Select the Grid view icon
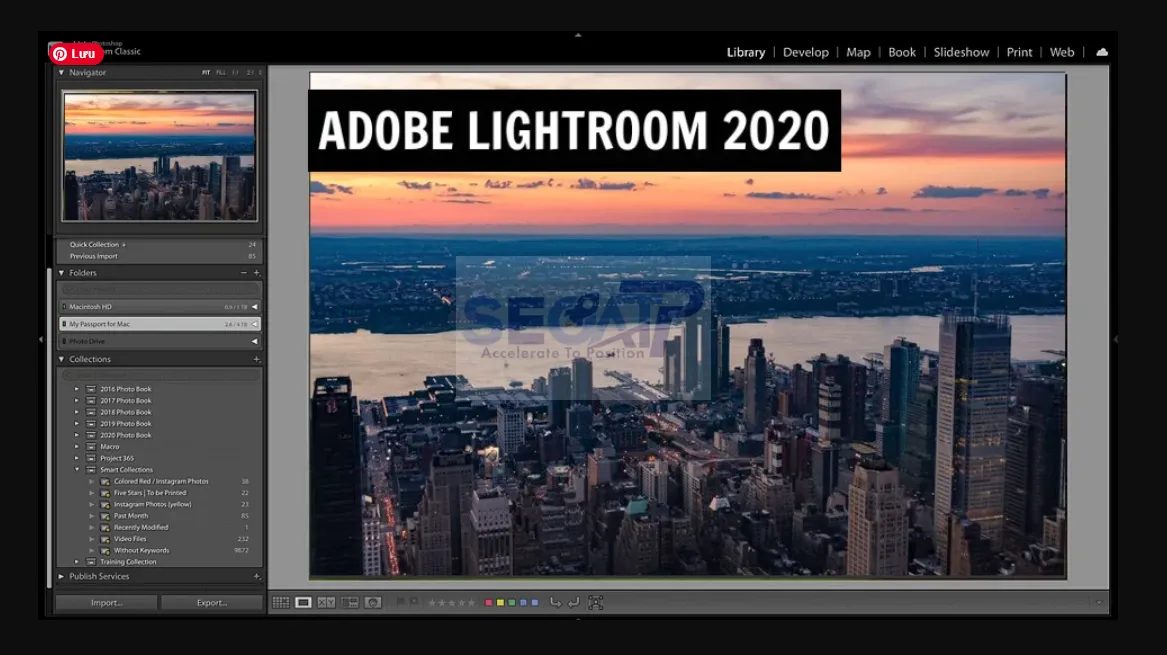 click(281, 602)
